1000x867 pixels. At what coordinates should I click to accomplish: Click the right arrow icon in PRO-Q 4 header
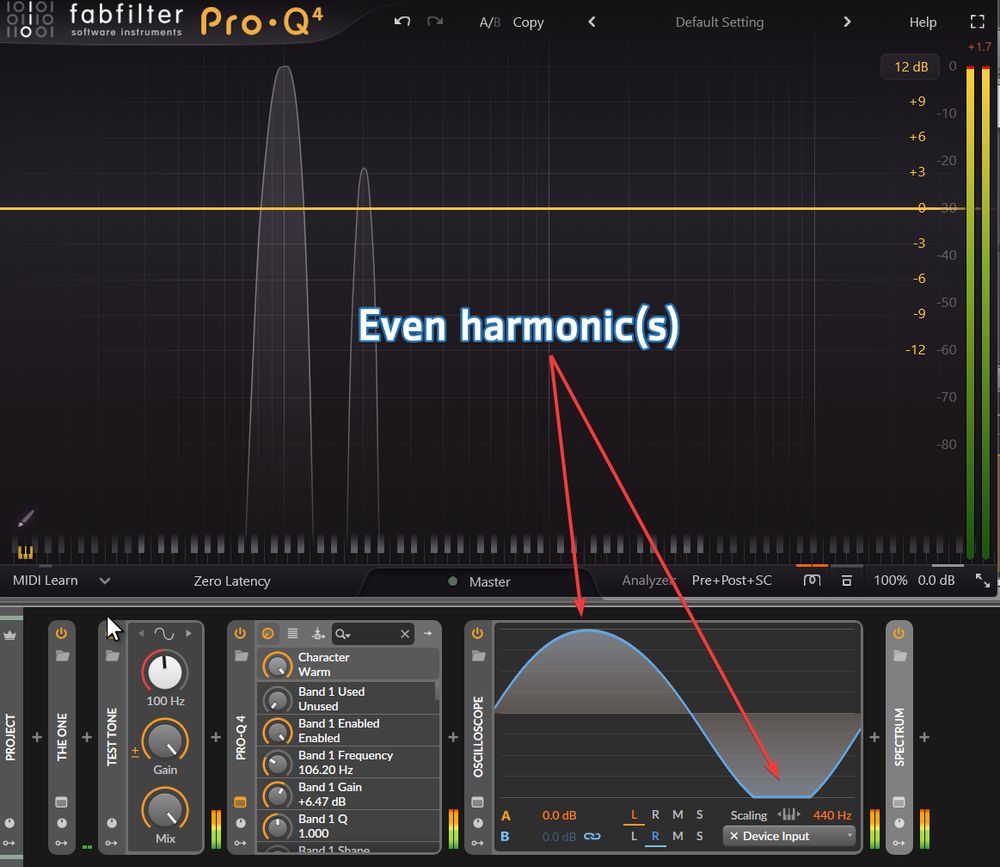click(x=427, y=634)
